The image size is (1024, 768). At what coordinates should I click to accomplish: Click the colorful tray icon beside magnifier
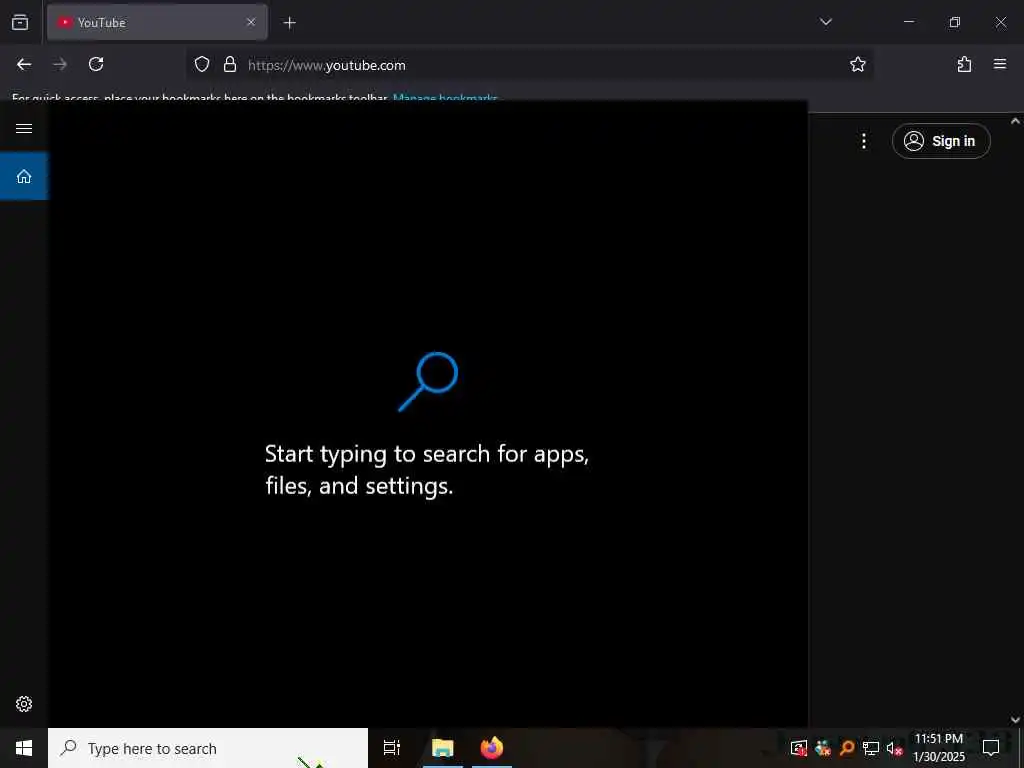point(823,748)
